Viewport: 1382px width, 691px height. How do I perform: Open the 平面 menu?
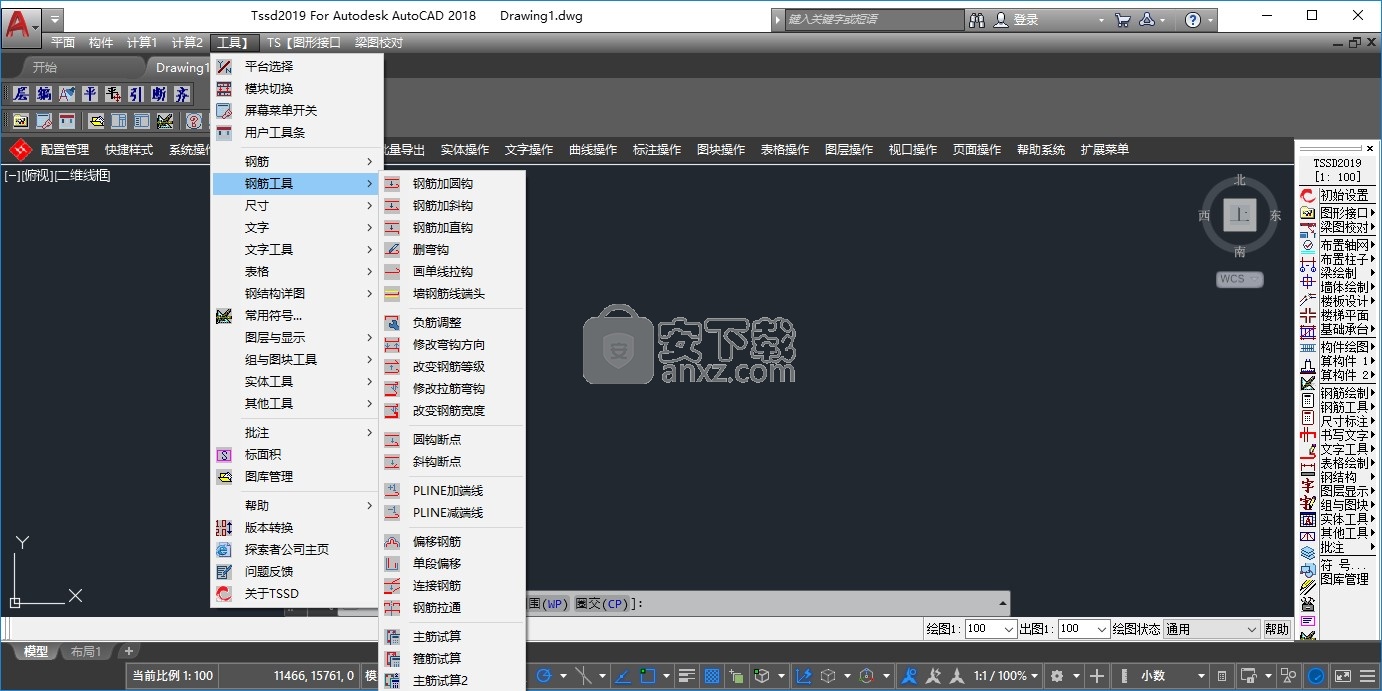coord(63,43)
